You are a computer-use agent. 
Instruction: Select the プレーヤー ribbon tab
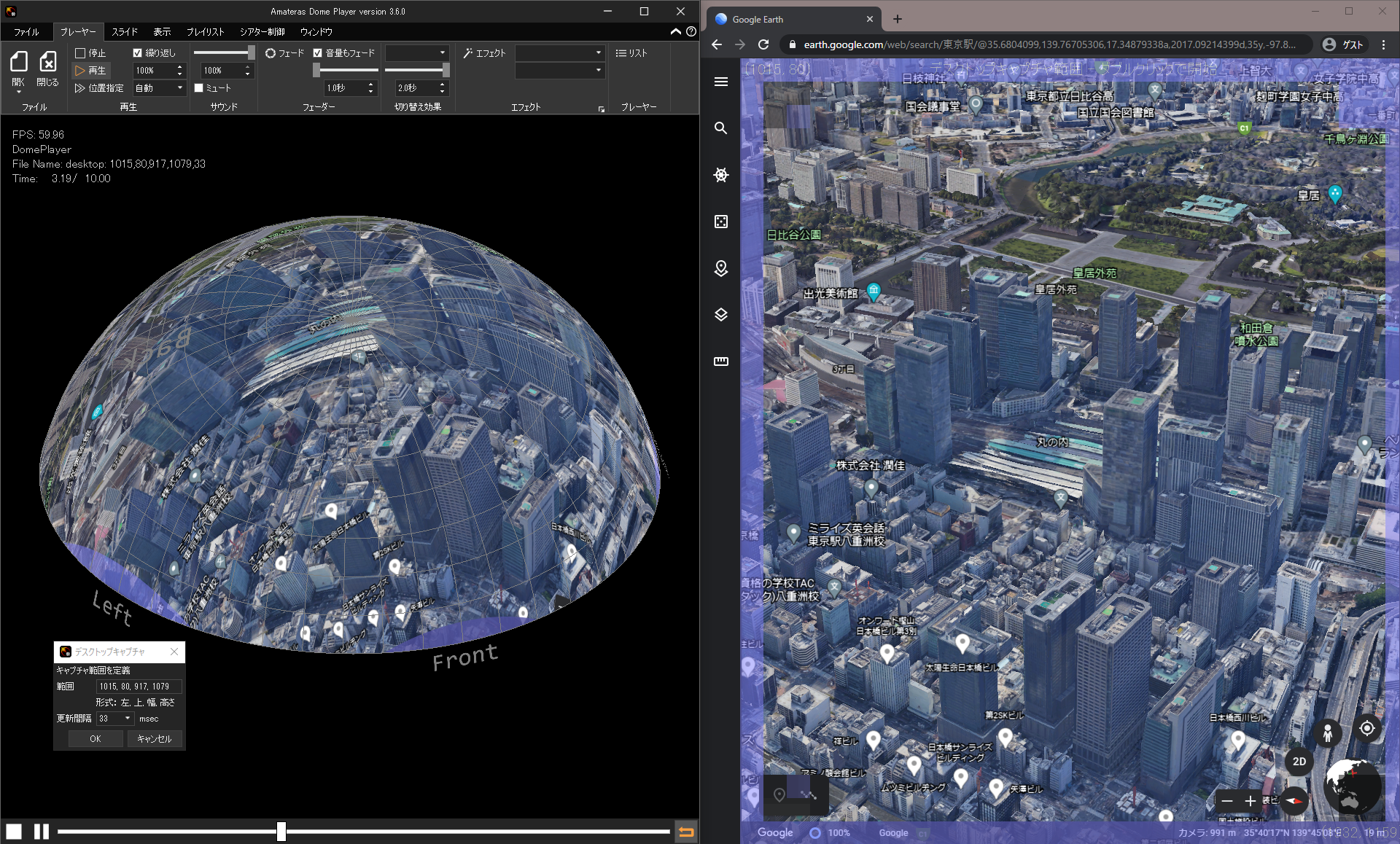coord(77,32)
